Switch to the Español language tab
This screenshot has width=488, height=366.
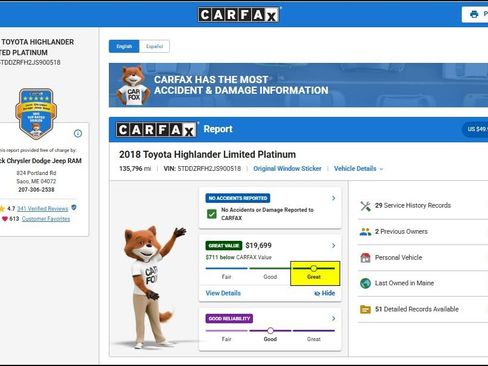click(154, 46)
